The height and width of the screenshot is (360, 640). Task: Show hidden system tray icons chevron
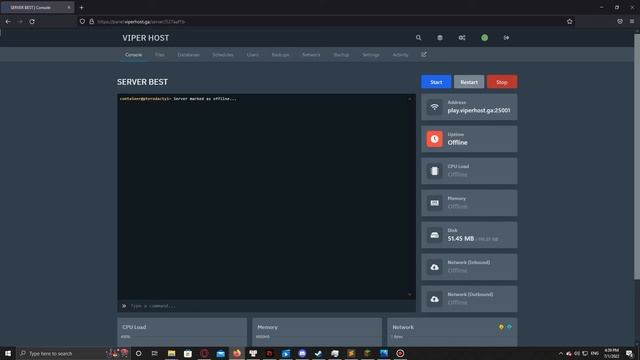[561, 353]
